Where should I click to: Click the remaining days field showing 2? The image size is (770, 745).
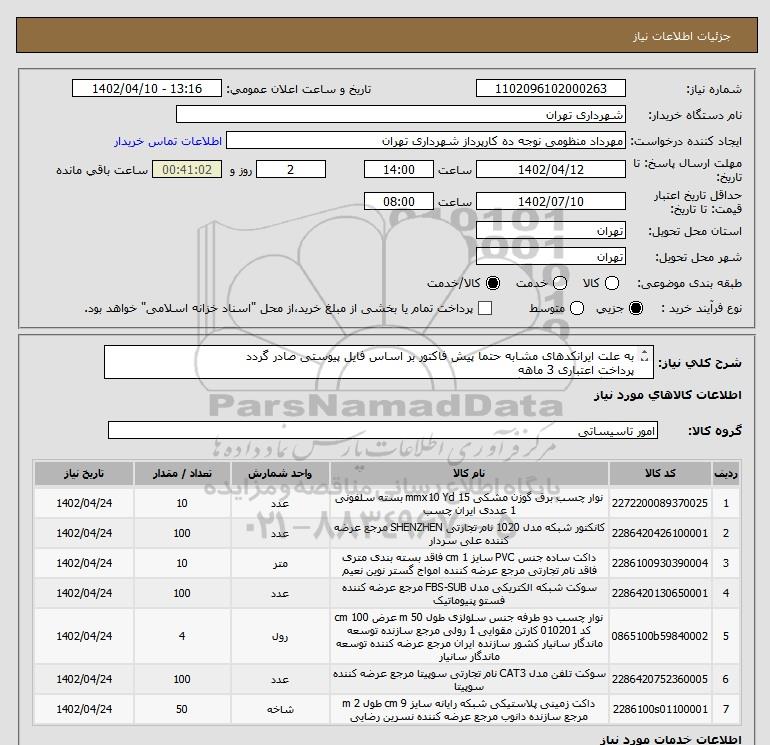tap(291, 169)
